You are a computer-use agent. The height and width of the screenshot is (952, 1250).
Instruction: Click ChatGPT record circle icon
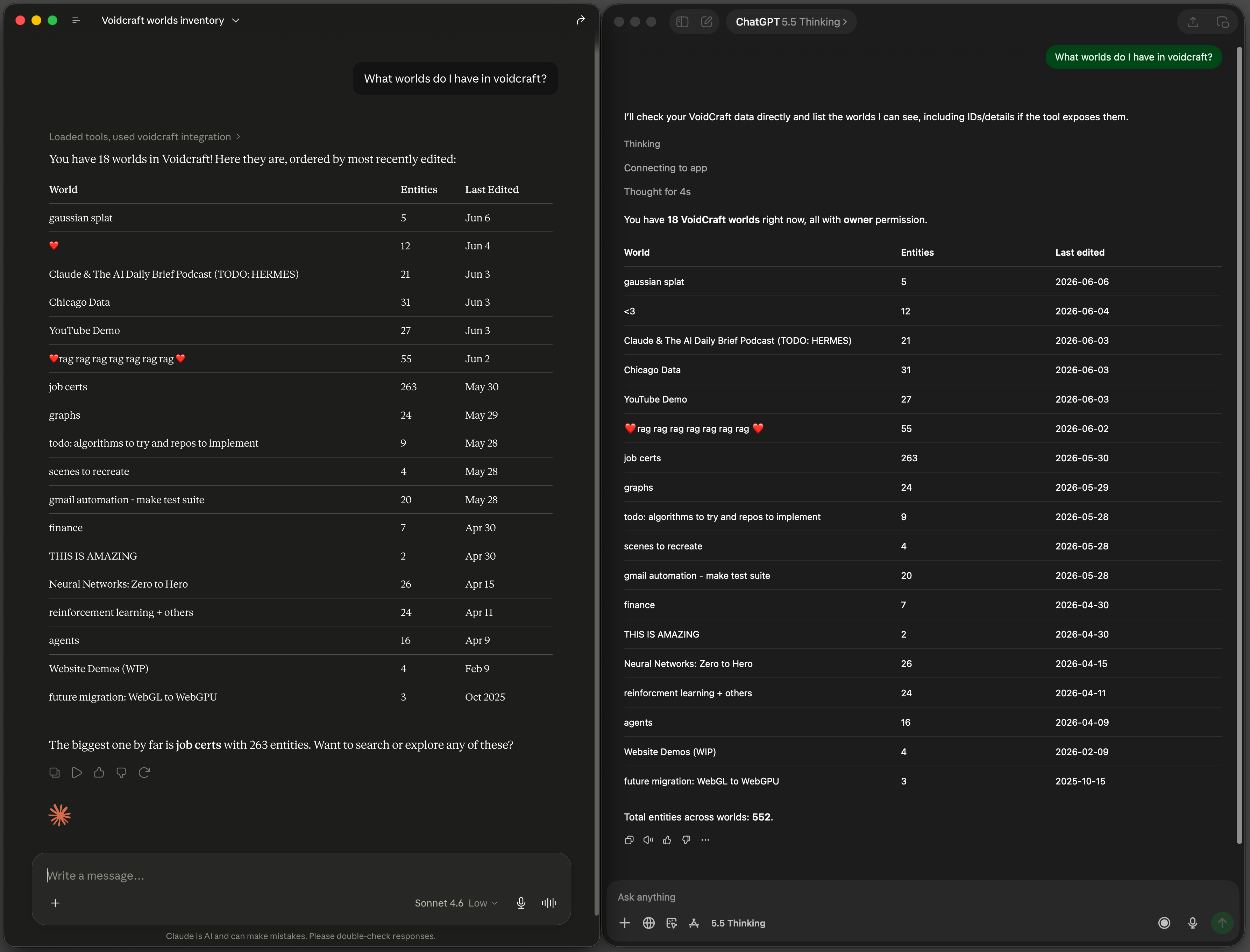coord(1164,923)
